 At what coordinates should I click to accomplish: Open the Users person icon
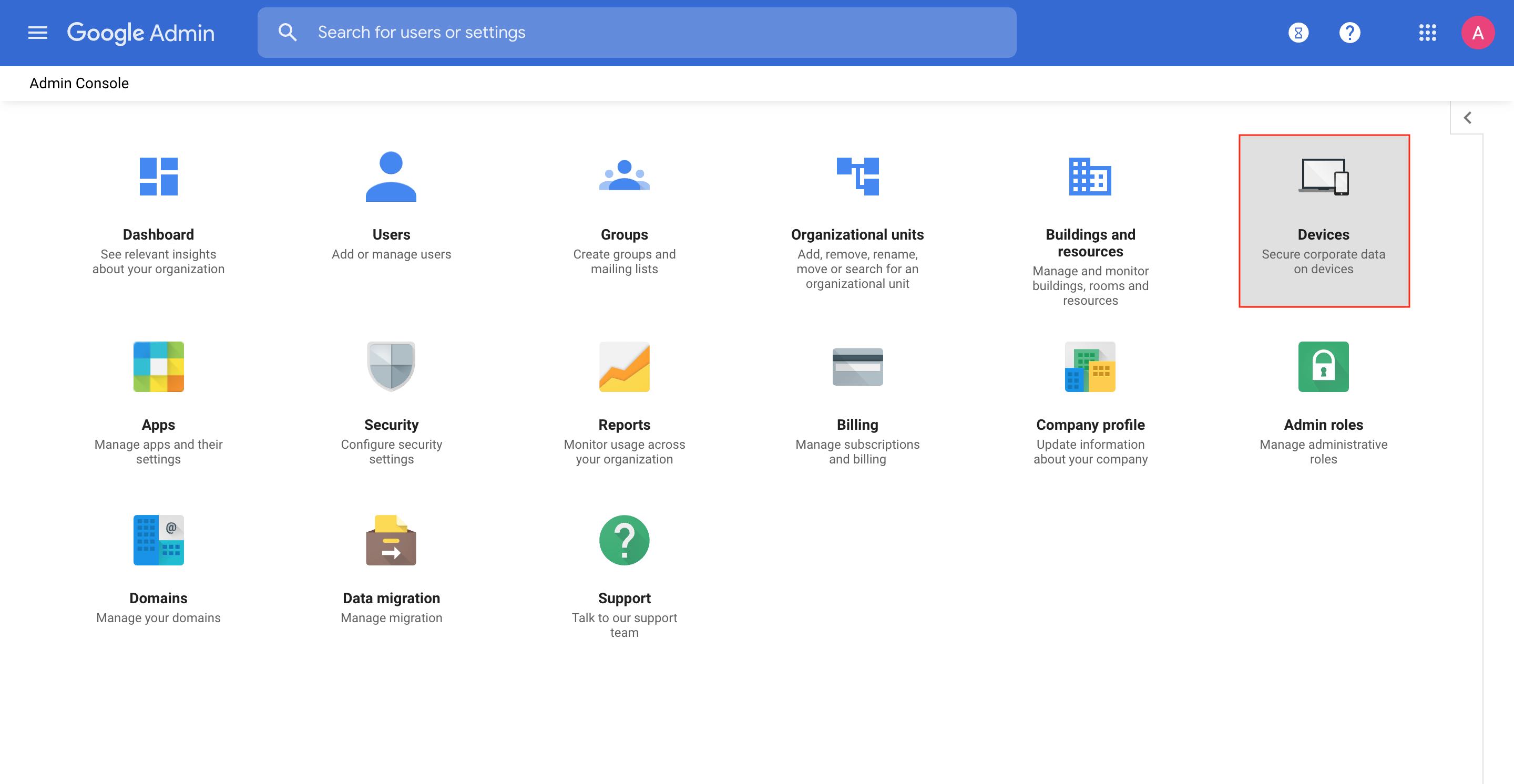[391, 176]
